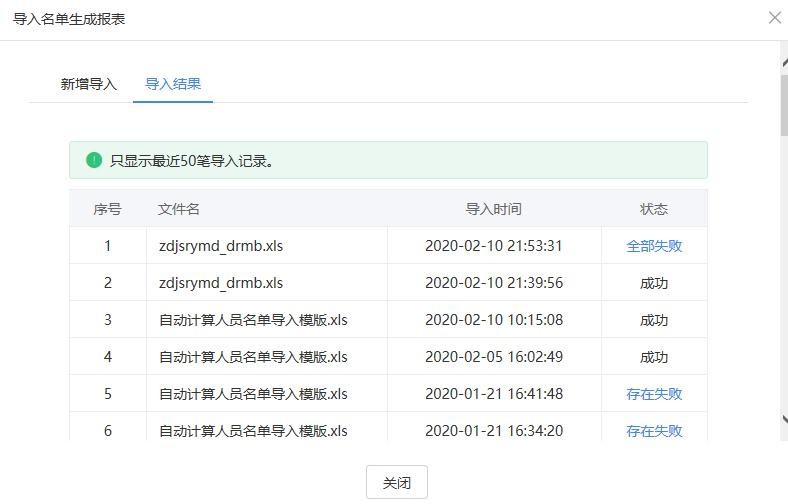The image size is (788, 504).
Task: Click the dialog title 导入名单生成报表
Action: pyautogui.click(x=69, y=19)
